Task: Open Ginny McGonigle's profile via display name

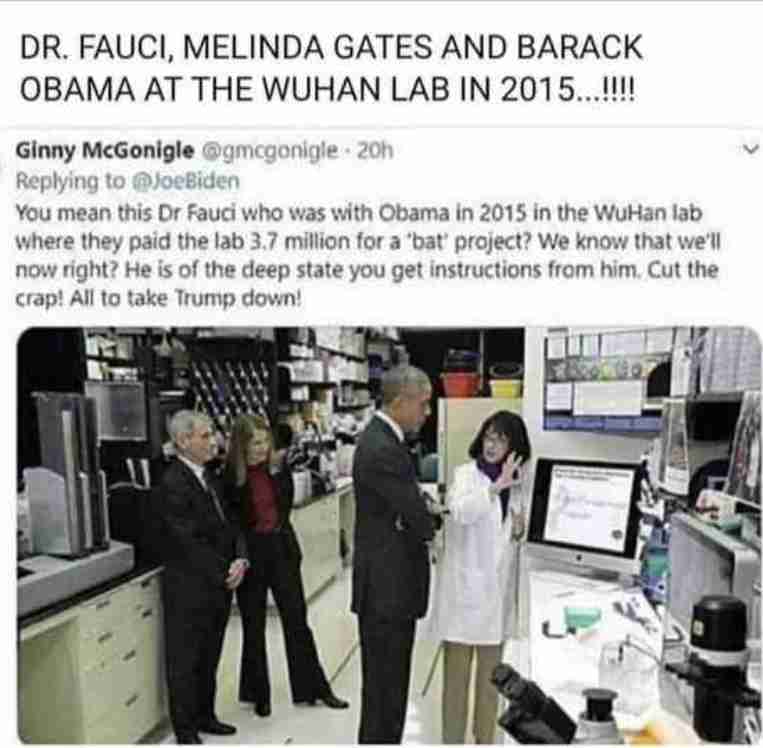Action: point(105,150)
